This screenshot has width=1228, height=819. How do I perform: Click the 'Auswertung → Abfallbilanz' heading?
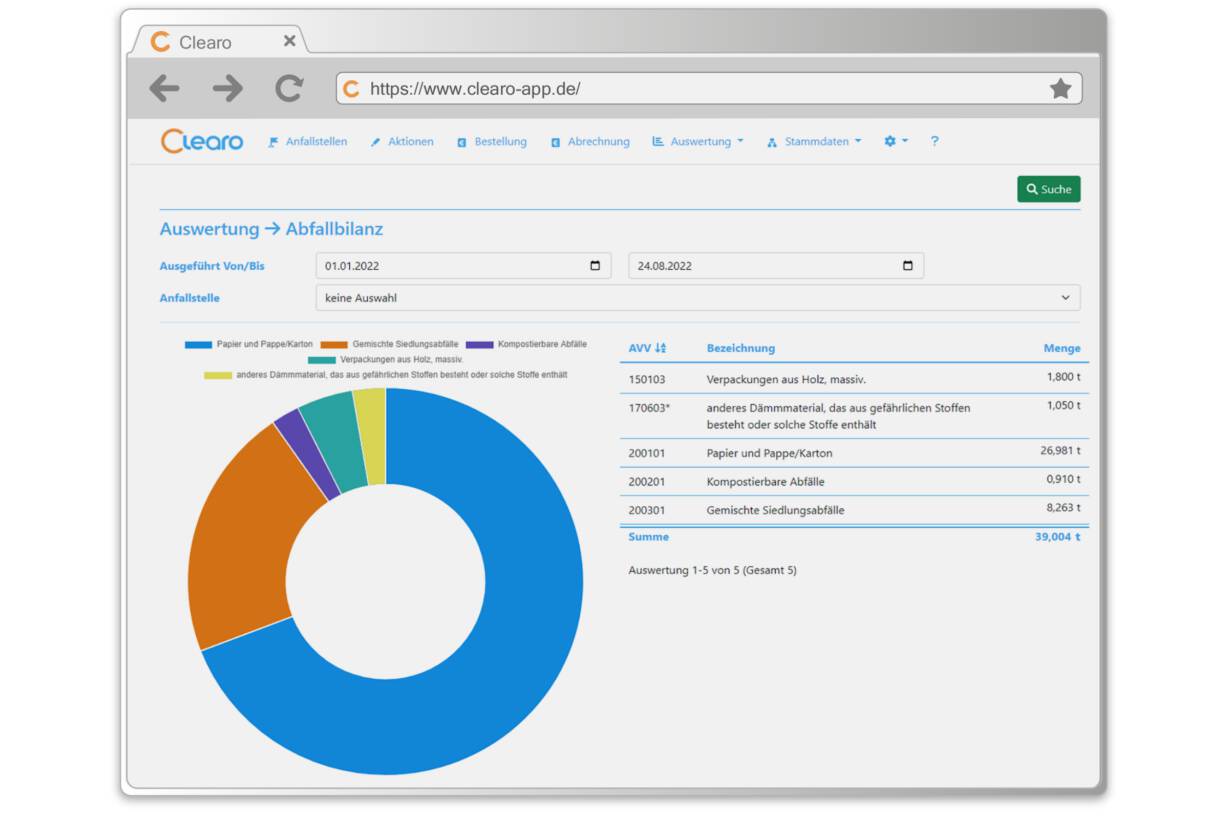(x=271, y=229)
